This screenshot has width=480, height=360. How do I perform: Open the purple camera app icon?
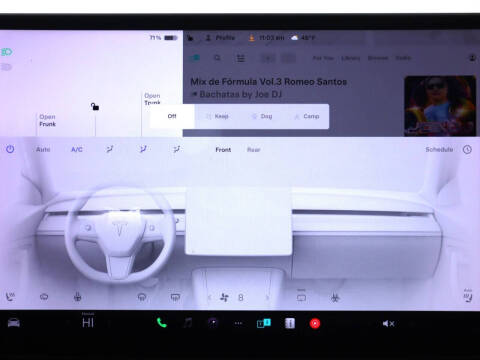click(x=213, y=323)
